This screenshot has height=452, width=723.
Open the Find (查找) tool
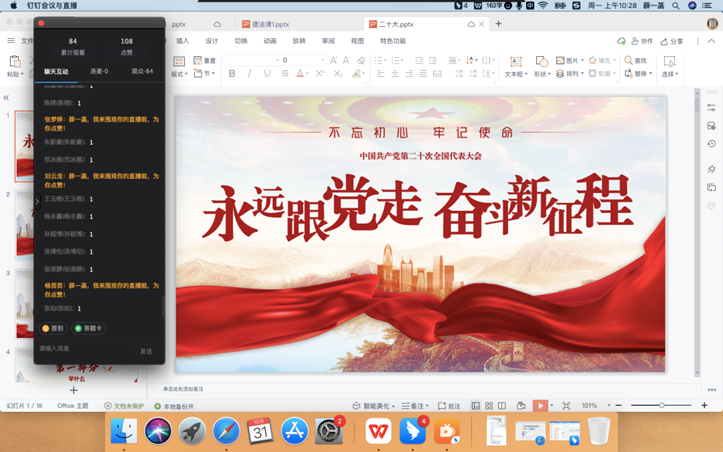[x=635, y=61]
